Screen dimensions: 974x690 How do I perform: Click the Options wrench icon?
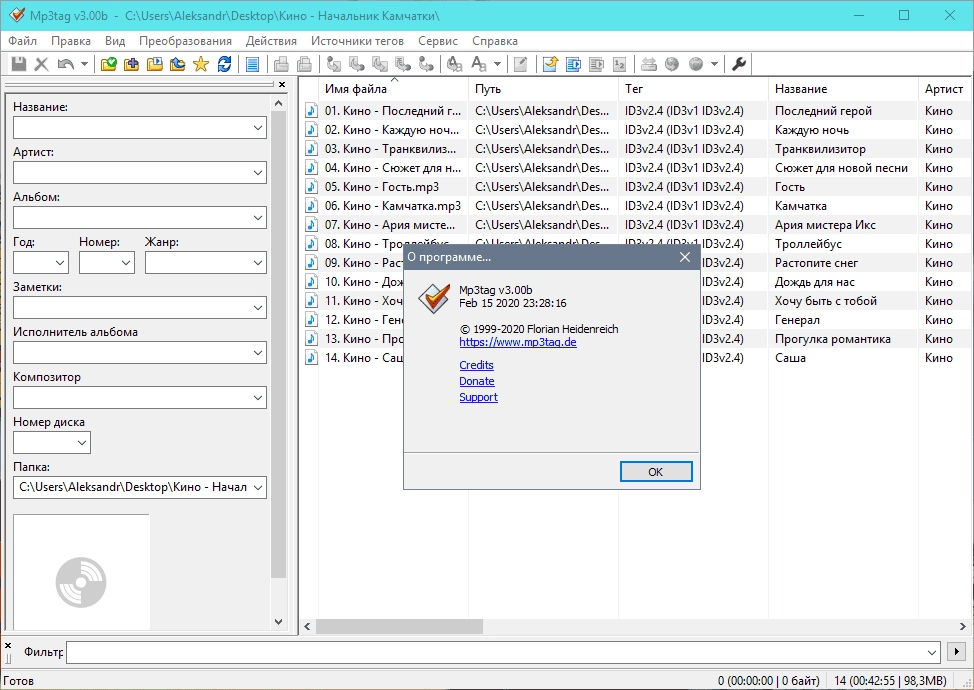[739, 64]
